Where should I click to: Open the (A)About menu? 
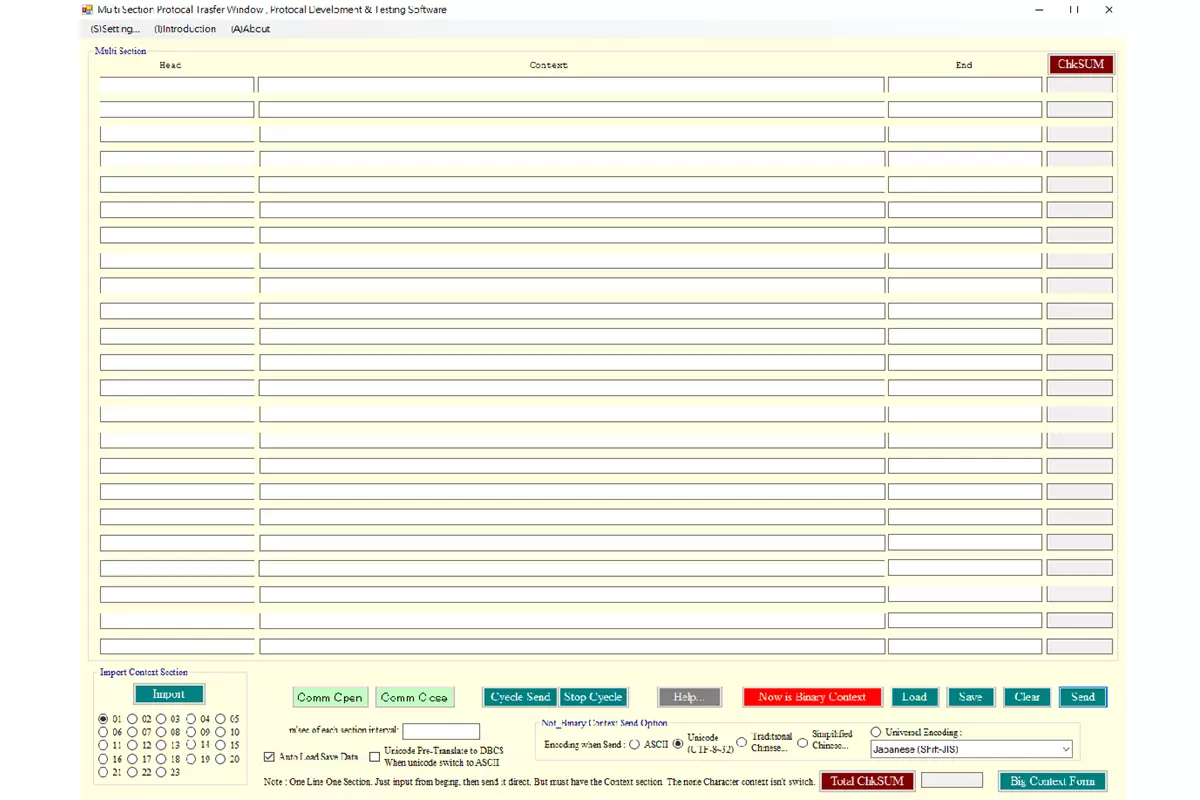coord(250,29)
